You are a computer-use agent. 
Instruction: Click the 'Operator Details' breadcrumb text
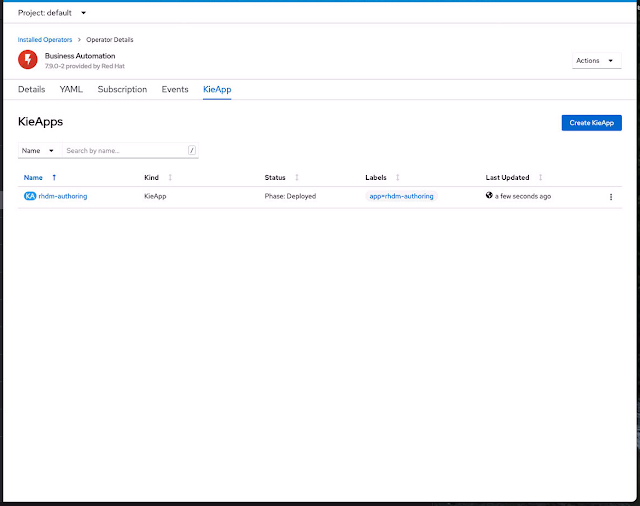tap(109, 40)
